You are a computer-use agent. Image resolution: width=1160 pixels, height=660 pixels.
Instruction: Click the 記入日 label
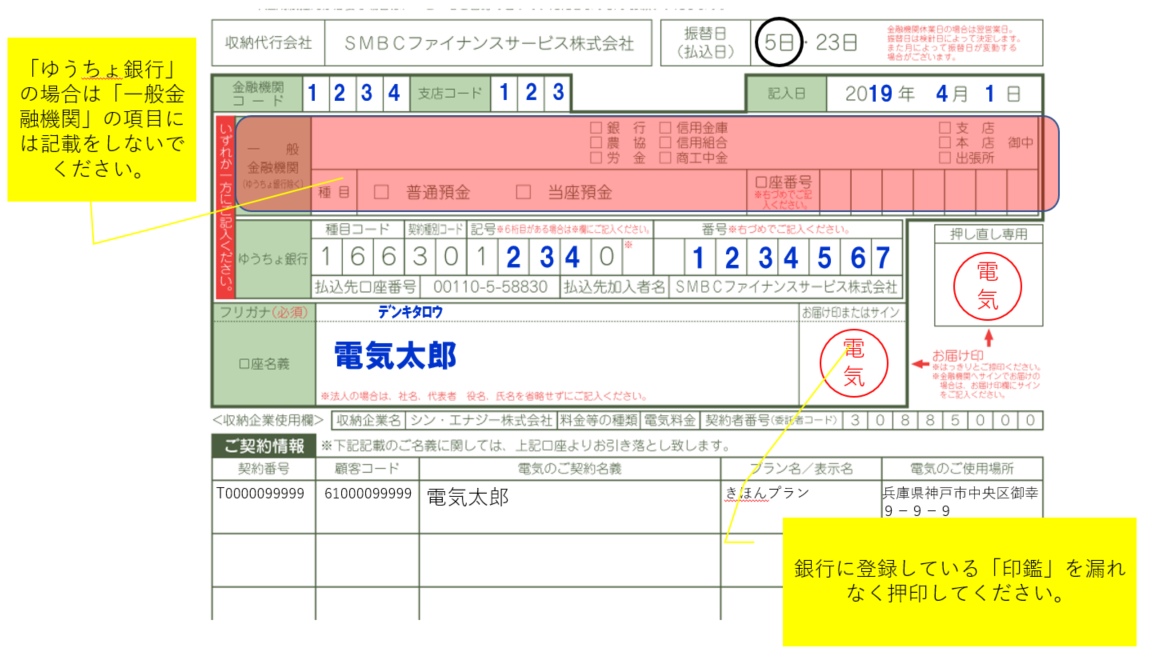786,94
